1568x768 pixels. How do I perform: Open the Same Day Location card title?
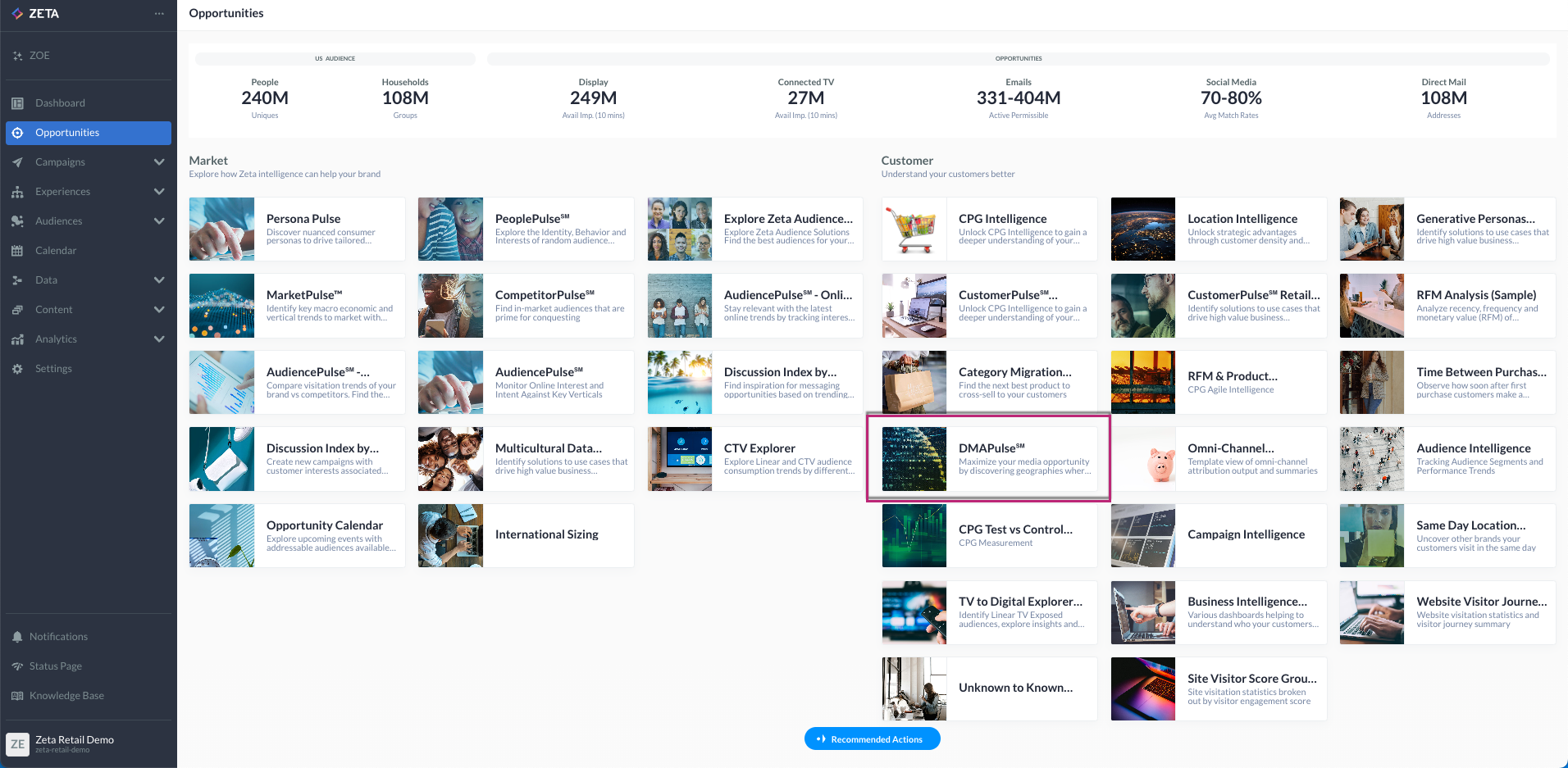tap(1471, 525)
